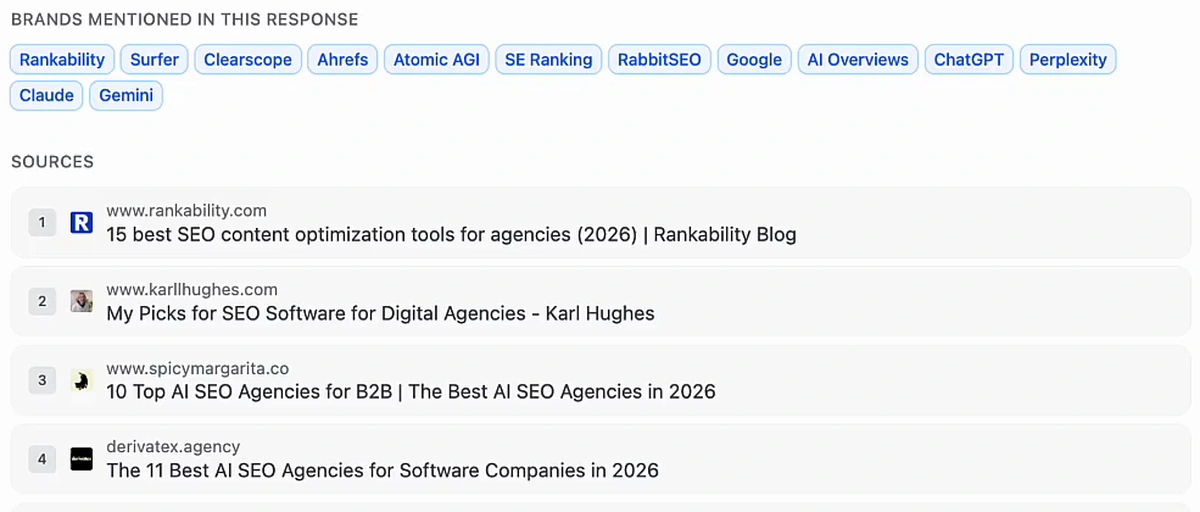Click the Karl Hughes avatar icon
Screen dimensions: 1200x512
pos(82,301)
